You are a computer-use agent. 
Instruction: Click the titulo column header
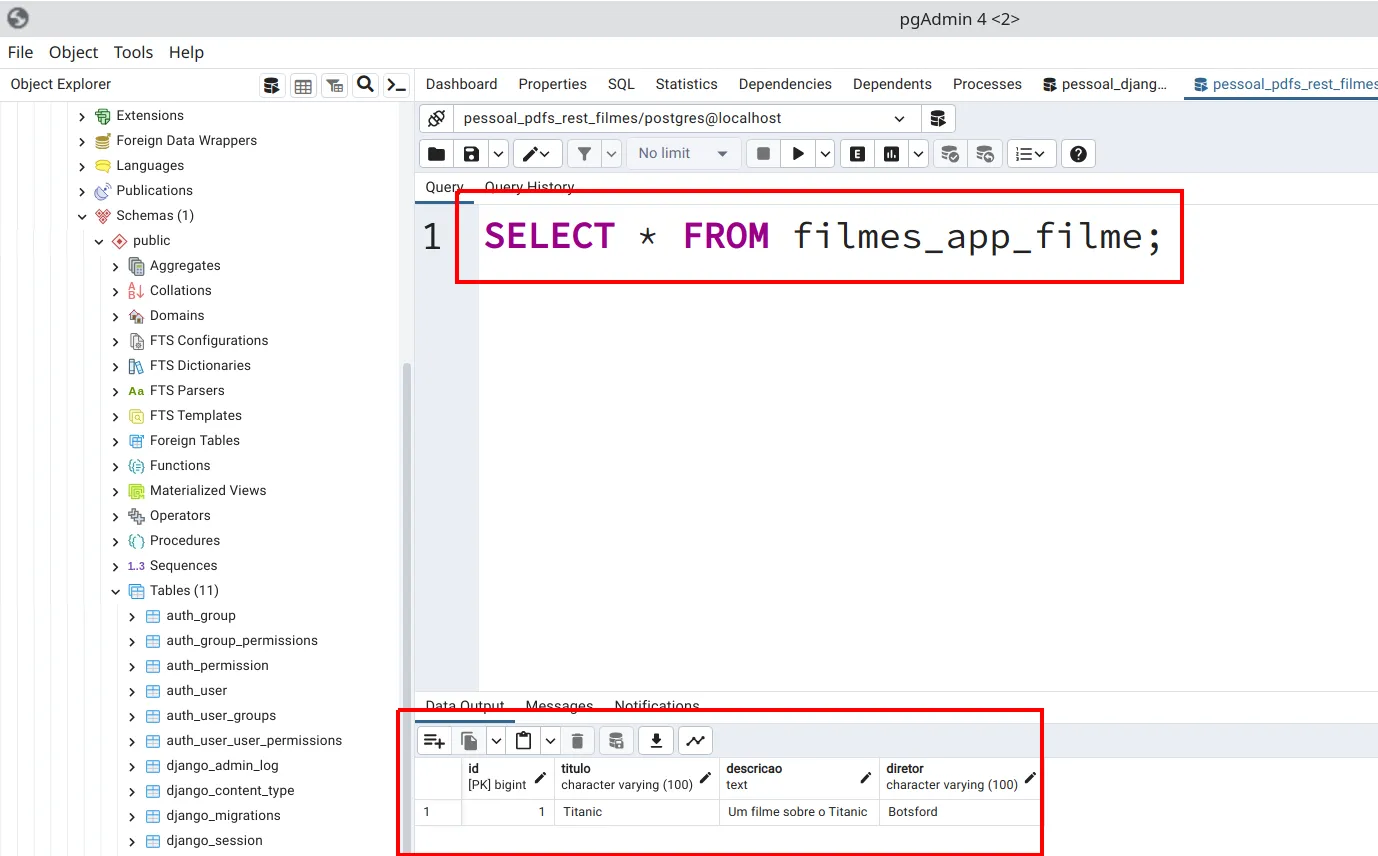(x=637, y=777)
